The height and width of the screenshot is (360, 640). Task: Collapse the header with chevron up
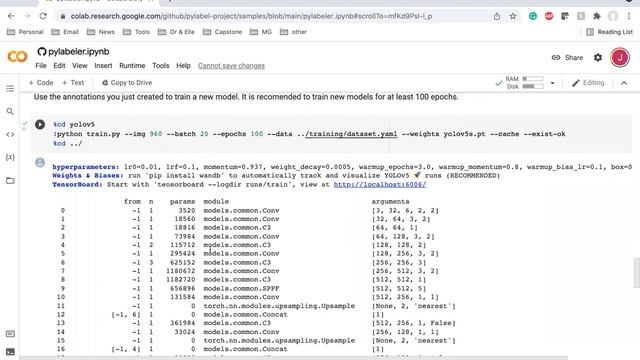pyautogui.click(x=624, y=83)
